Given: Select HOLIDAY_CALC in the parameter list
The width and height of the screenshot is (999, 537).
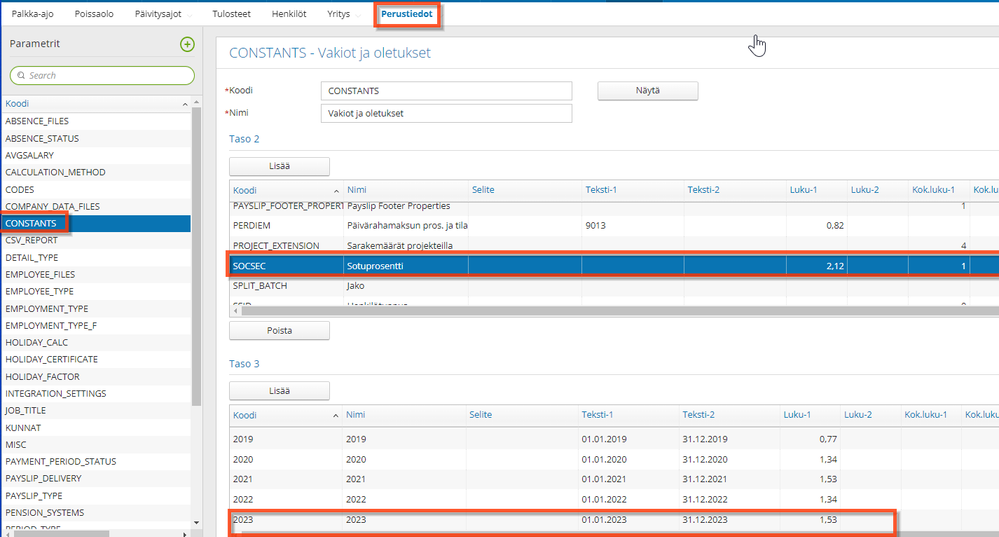Looking at the screenshot, I should tap(38, 342).
